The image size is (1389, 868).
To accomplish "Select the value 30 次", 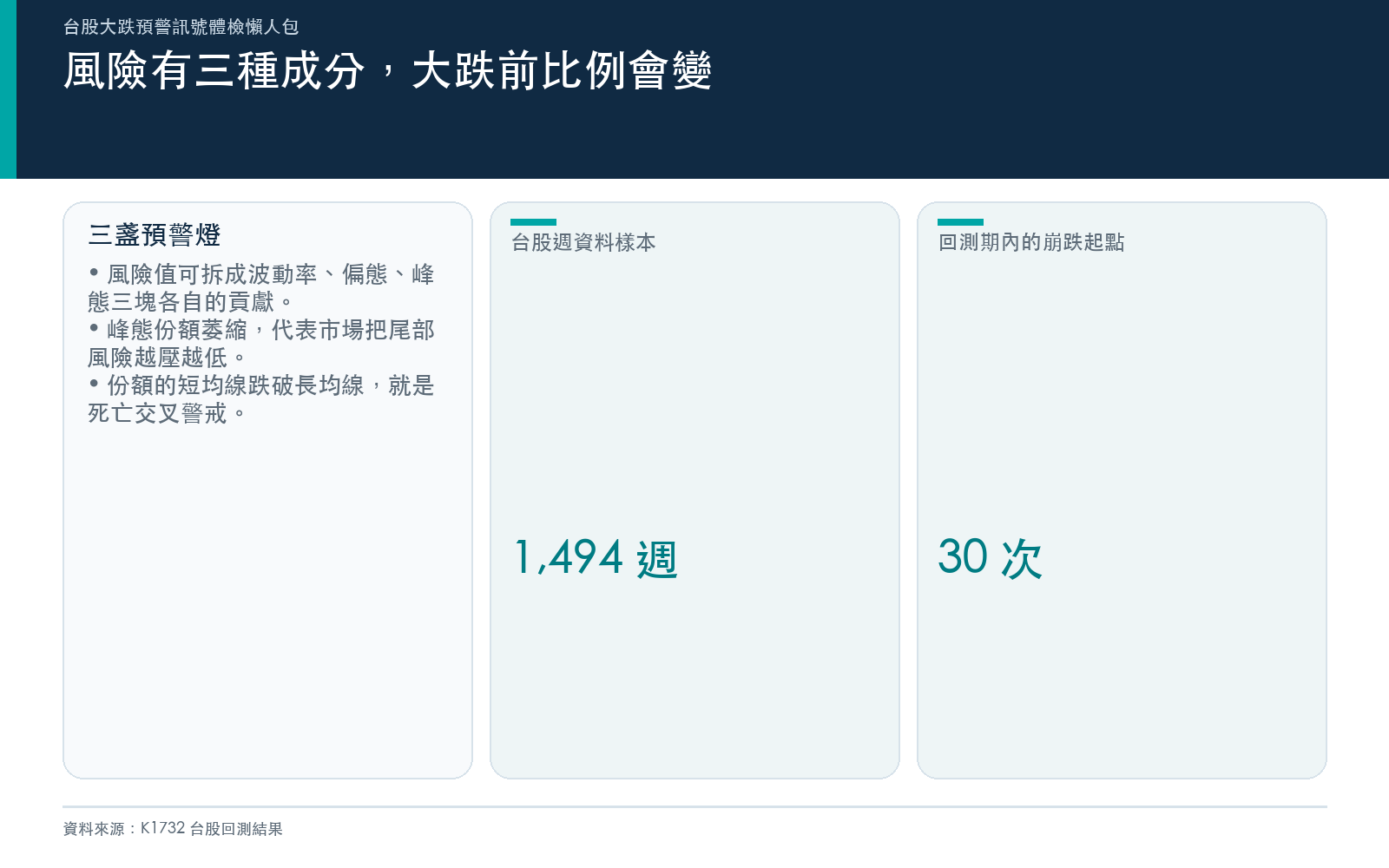I will coord(990,557).
